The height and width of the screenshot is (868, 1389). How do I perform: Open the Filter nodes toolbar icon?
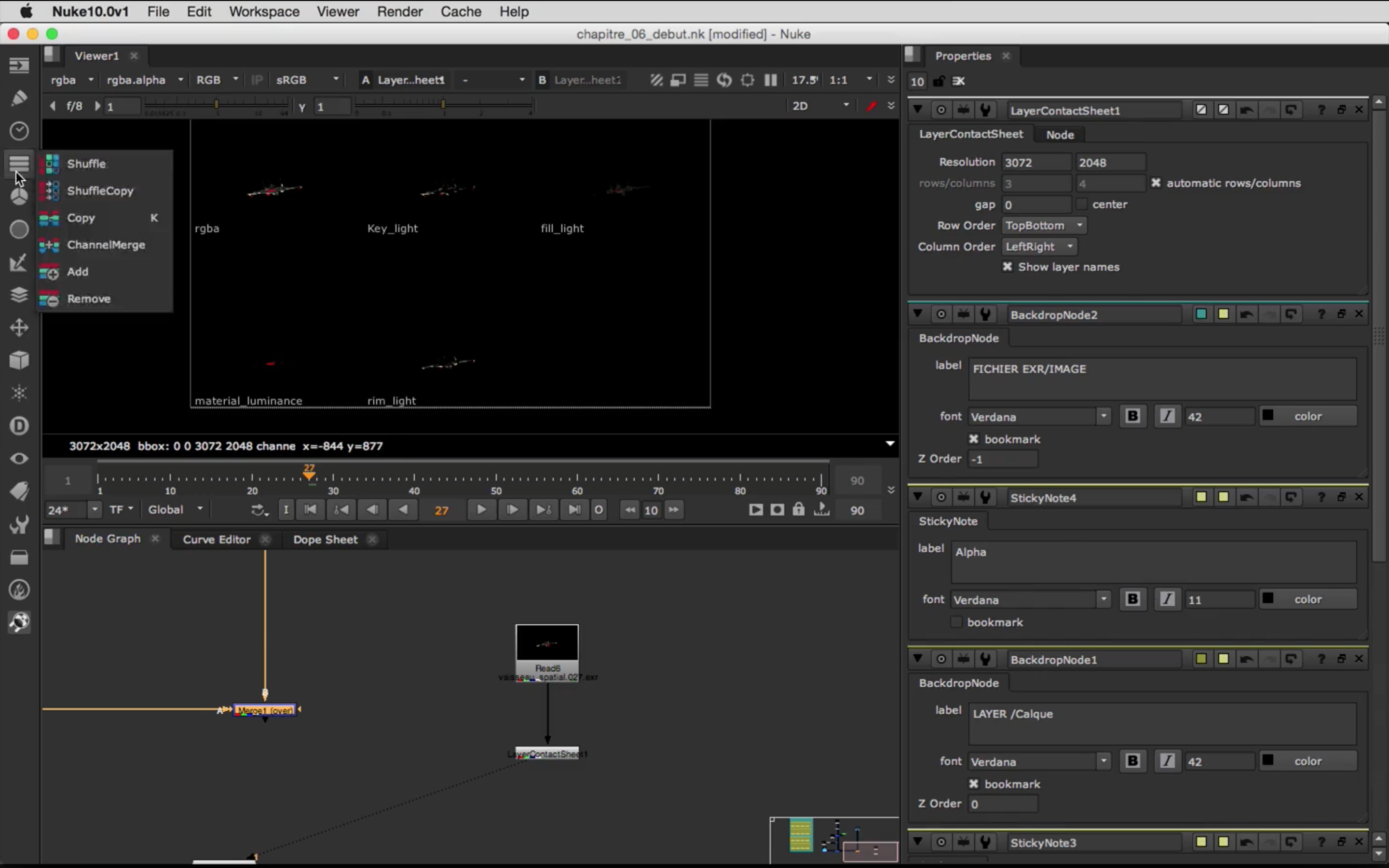(x=19, y=229)
